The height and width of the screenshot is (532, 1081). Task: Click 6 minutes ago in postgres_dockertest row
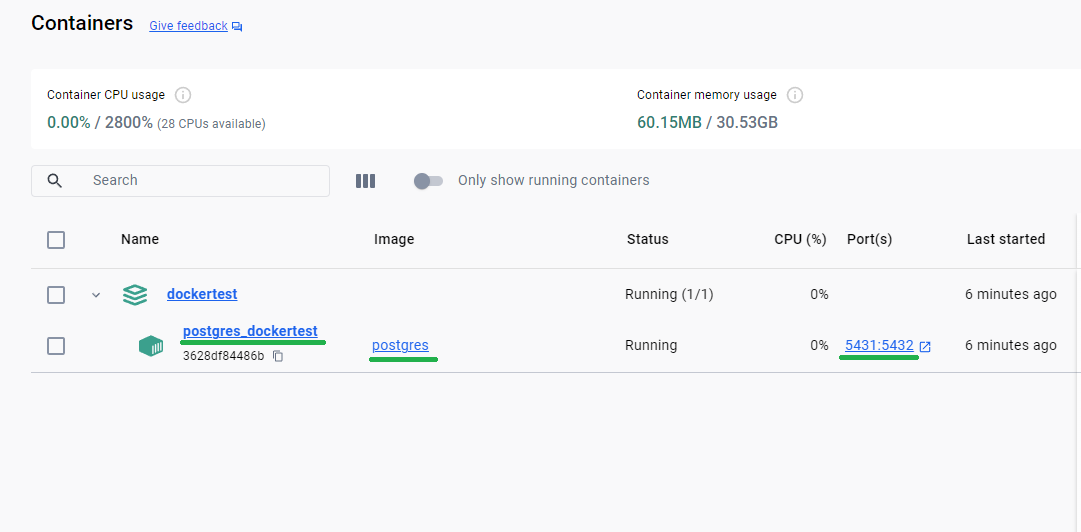tap(1011, 345)
